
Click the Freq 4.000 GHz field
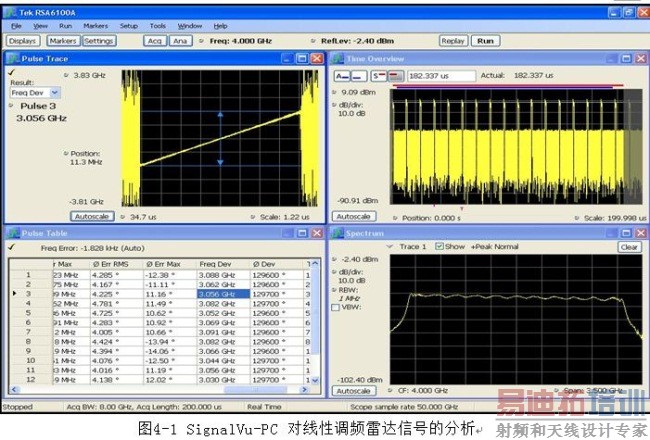point(241,41)
